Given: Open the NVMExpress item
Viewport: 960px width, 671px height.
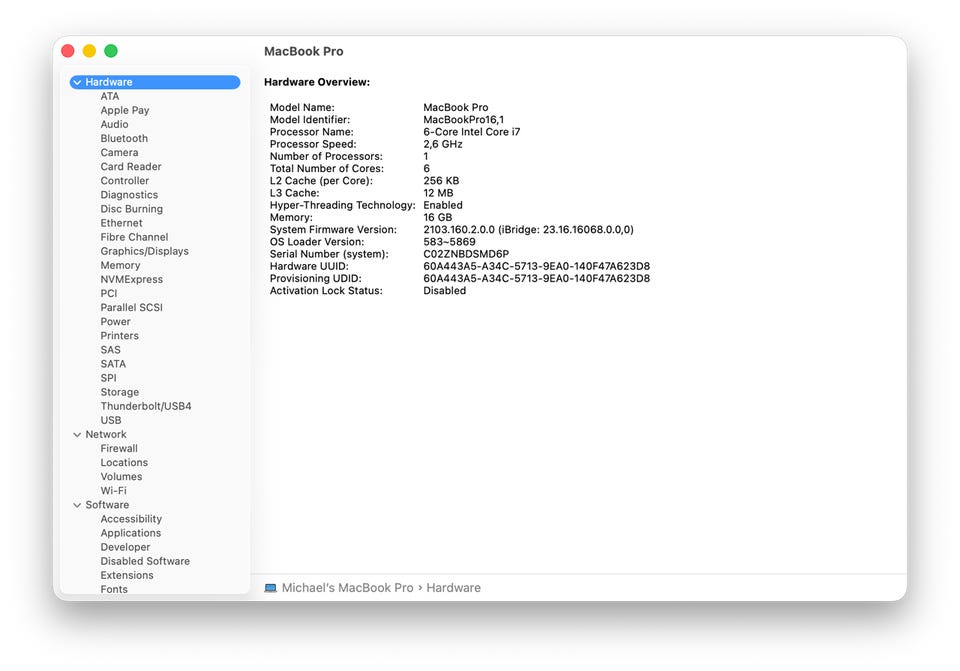Looking at the screenshot, I should tap(132, 279).
